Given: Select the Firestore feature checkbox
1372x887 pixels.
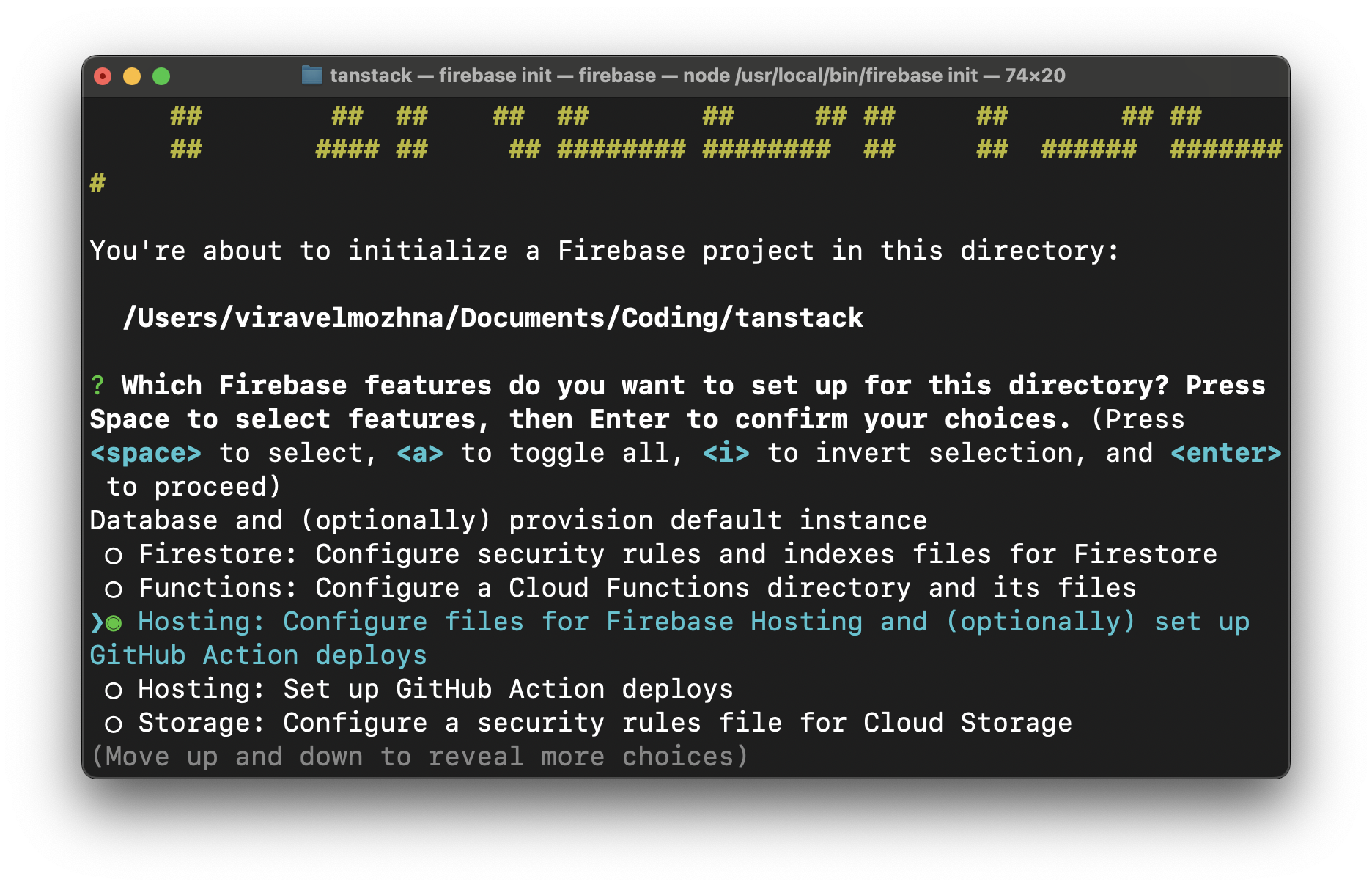Looking at the screenshot, I should tap(114, 554).
